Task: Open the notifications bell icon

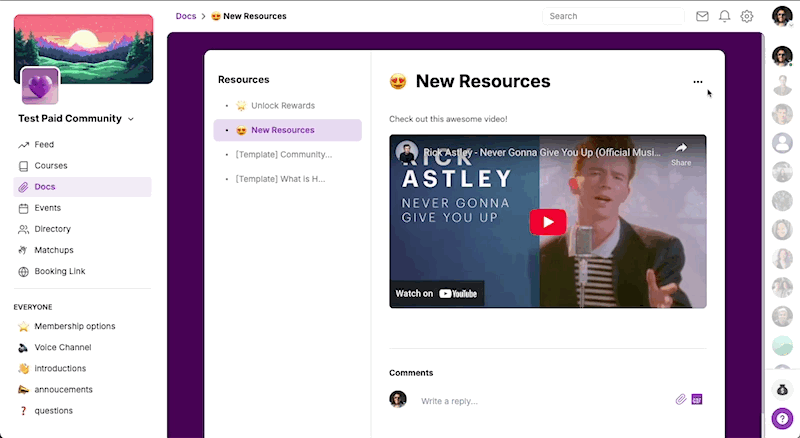Action: 724,16
